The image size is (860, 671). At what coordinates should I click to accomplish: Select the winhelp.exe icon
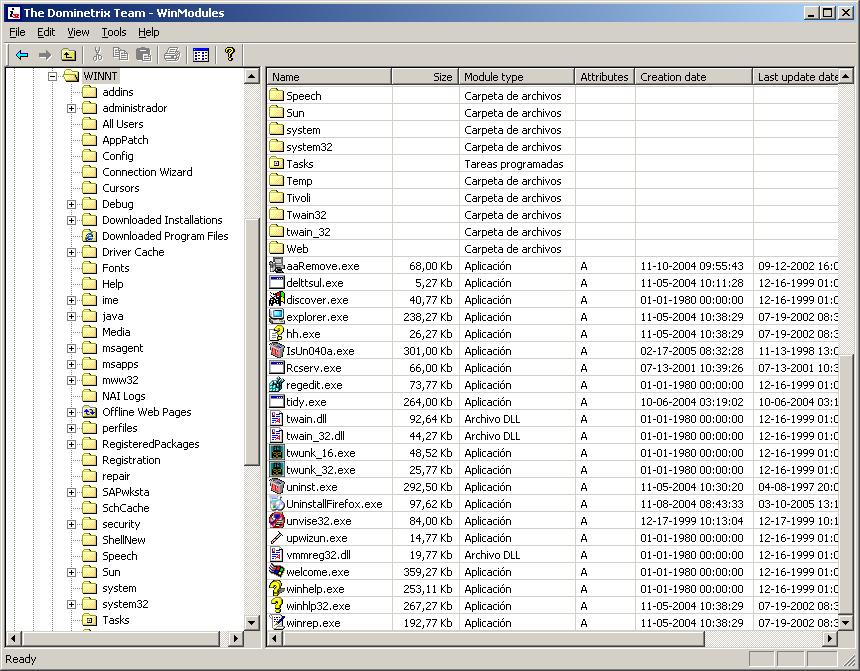(x=276, y=589)
